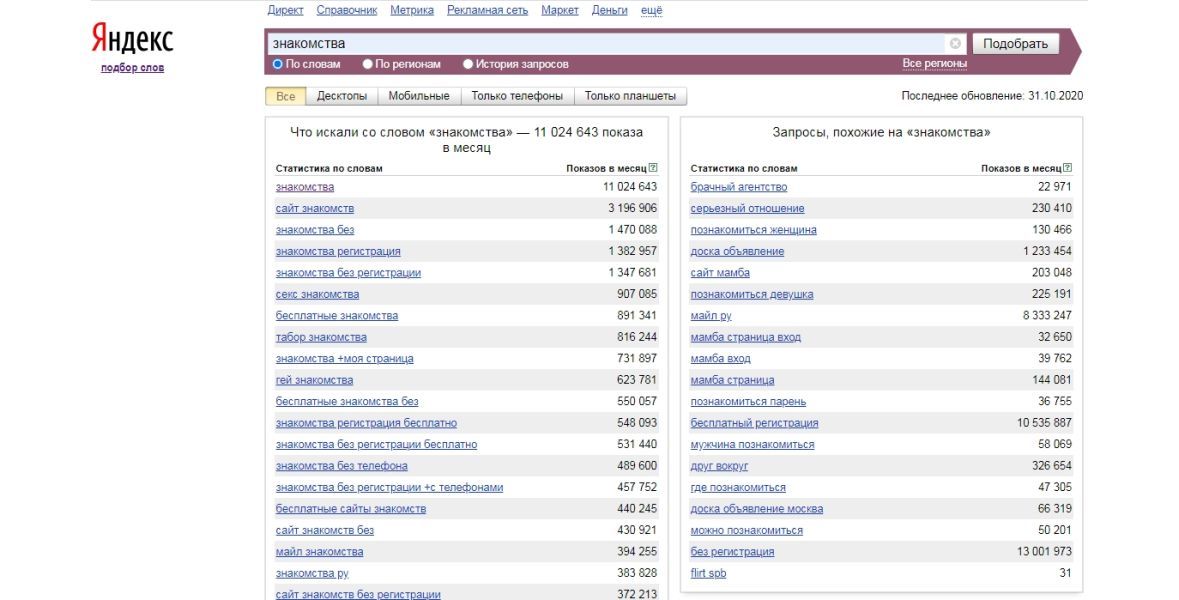The image size is (1179, 600).
Task: Select the «По регионам» radio button
Action: click(x=368, y=64)
